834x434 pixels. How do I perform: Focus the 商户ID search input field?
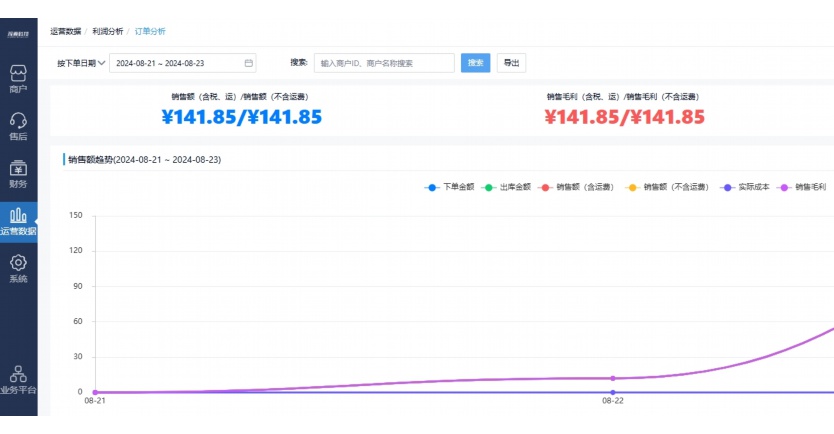[x=384, y=63]
